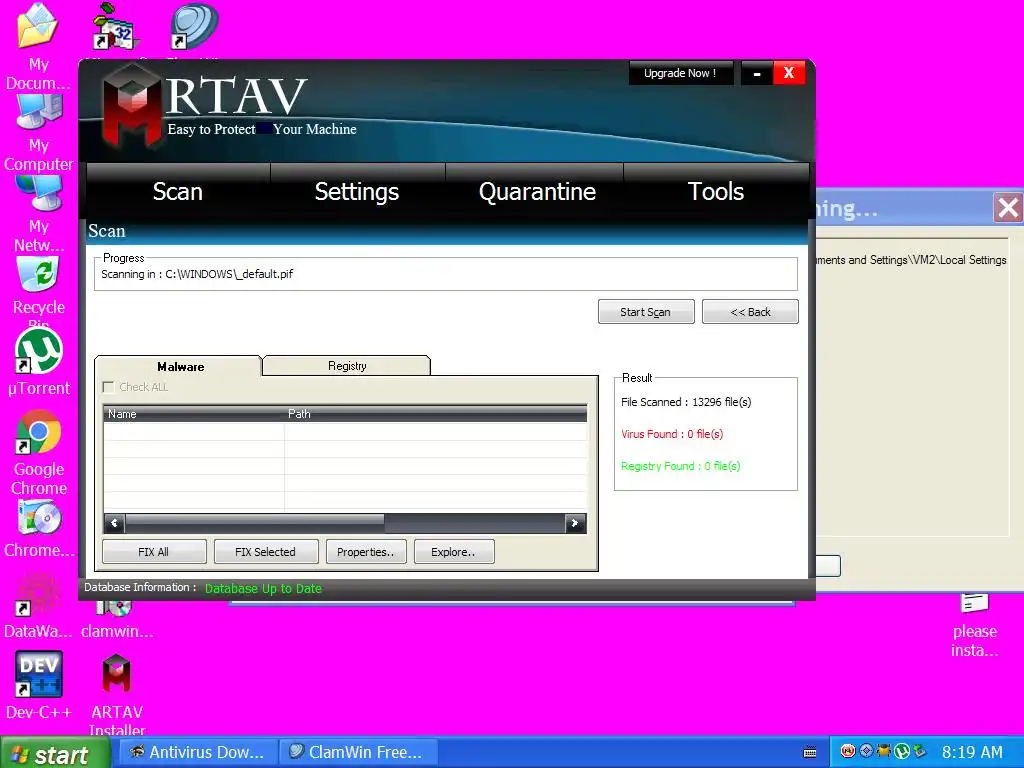The width and height of the screenshot is (1024, 768).
Task: Click the on-screen keyboard taskbar icon
Action: [x=810, y=752]
